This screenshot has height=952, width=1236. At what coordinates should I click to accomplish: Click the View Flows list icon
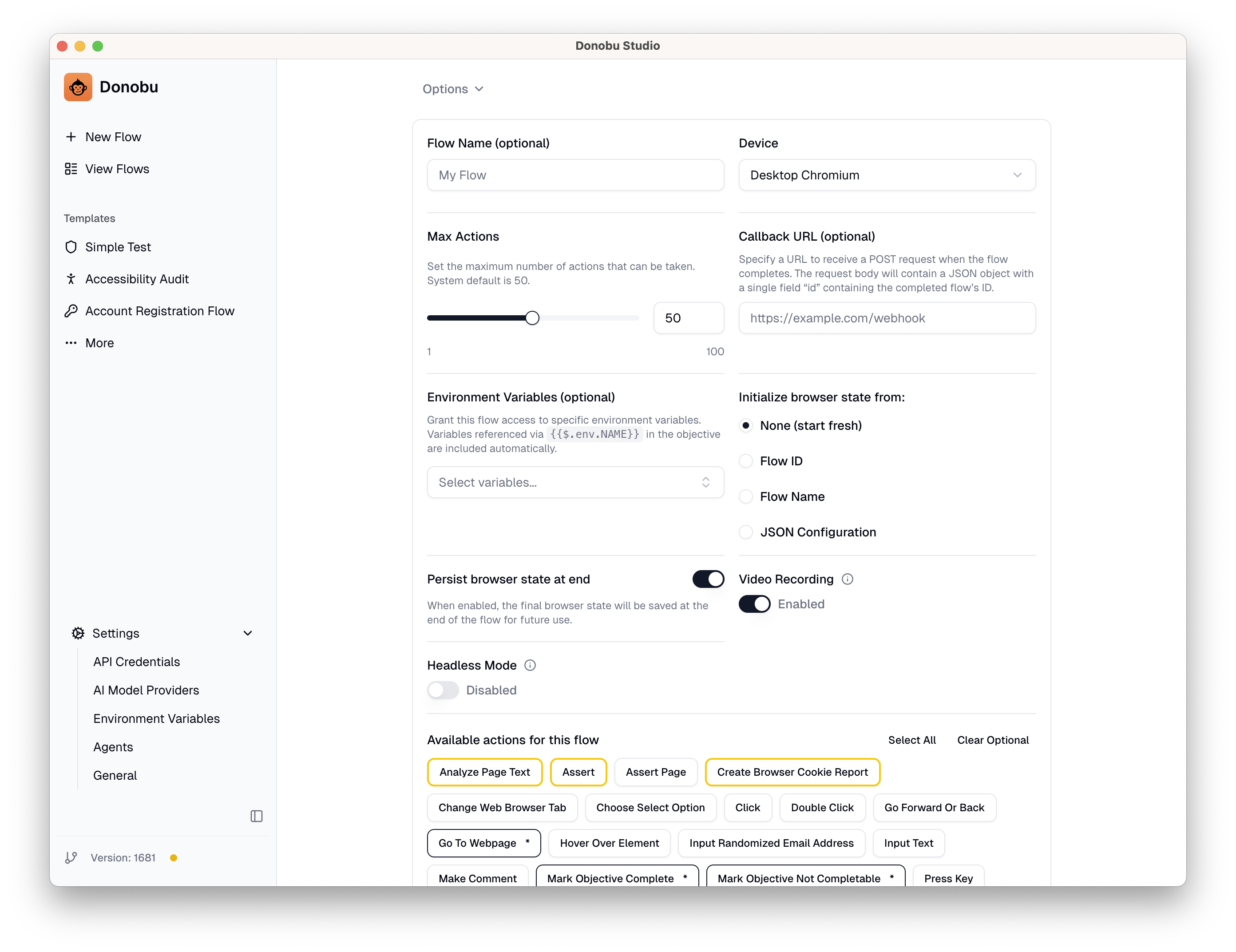(71, 169)
